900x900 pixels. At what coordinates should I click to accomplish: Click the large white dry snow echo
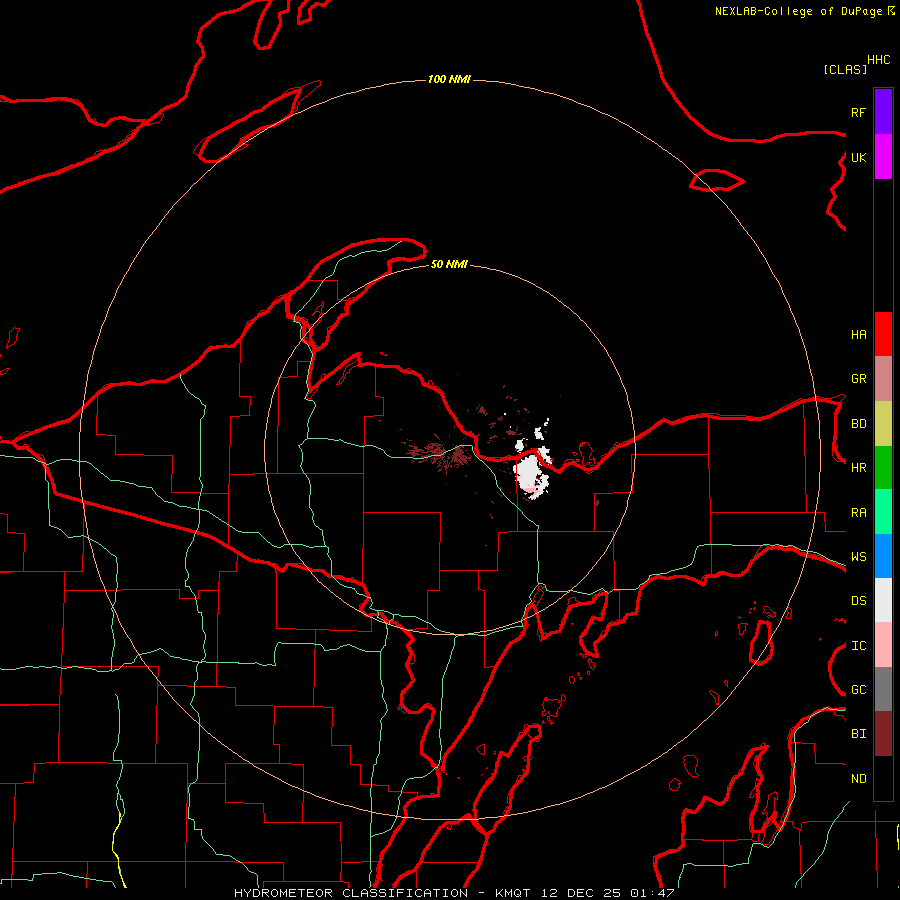click(x=531, y=474)
